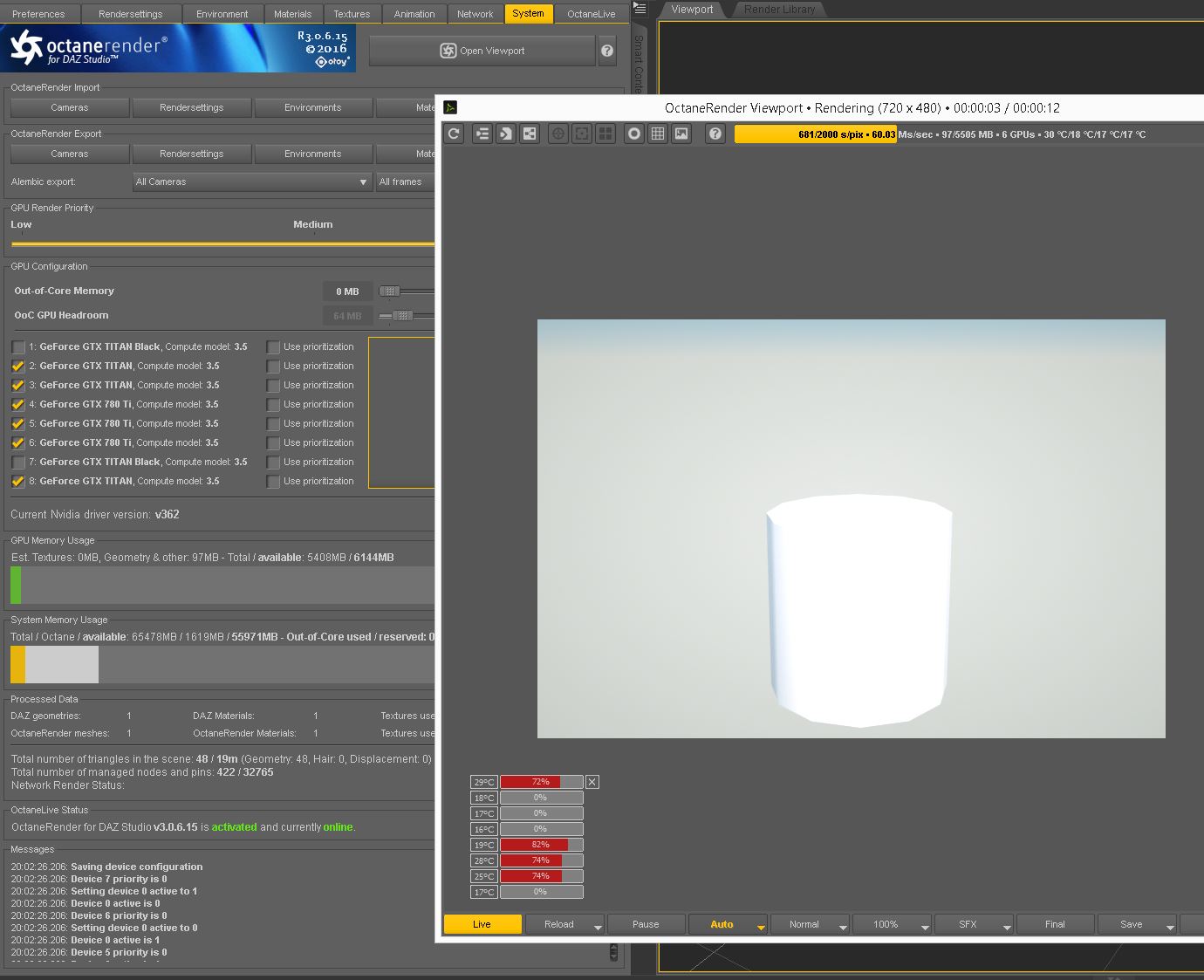The width and height of the screenshot is (1204, 980).
Task: Click the list-lines icon in viewport toolbar
Action: pos(482,134)
